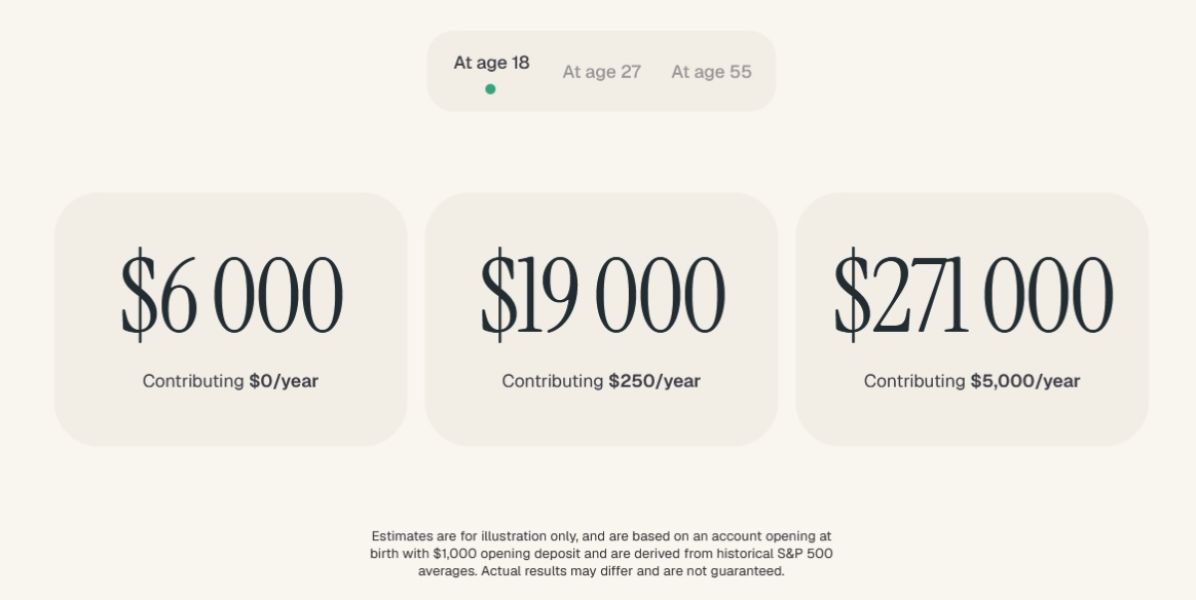Click the dollar sign in the $19 000 figure

coord(498,295)
